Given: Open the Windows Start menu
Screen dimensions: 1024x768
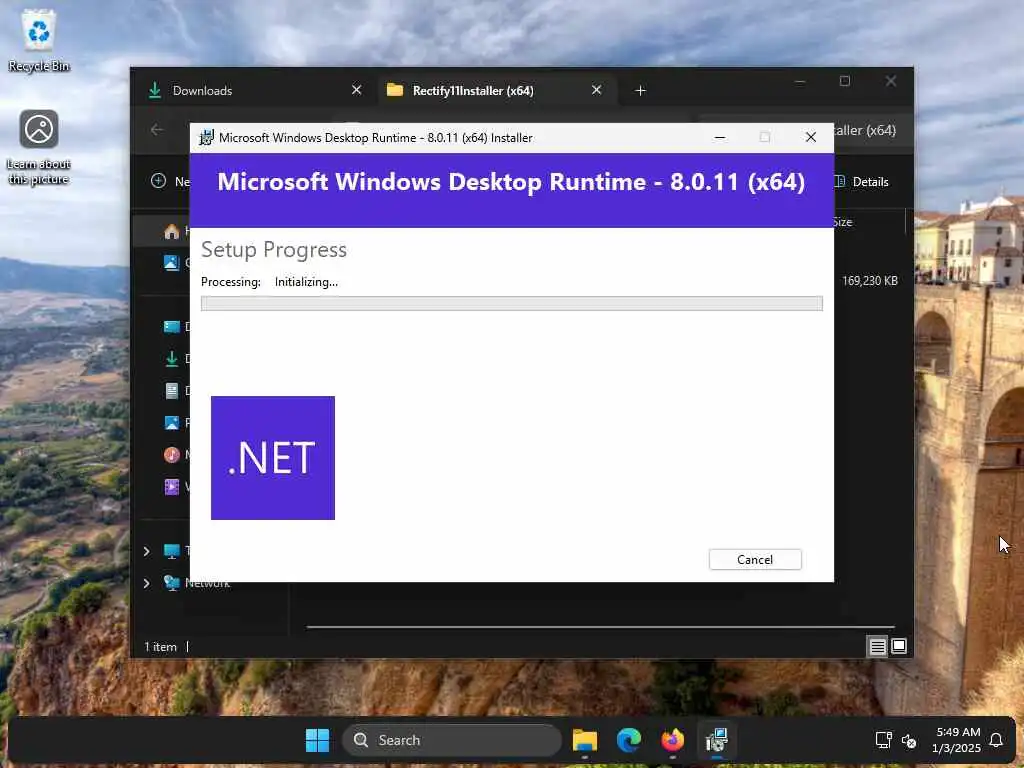Looking at the screenshot, I should [317, 740].
